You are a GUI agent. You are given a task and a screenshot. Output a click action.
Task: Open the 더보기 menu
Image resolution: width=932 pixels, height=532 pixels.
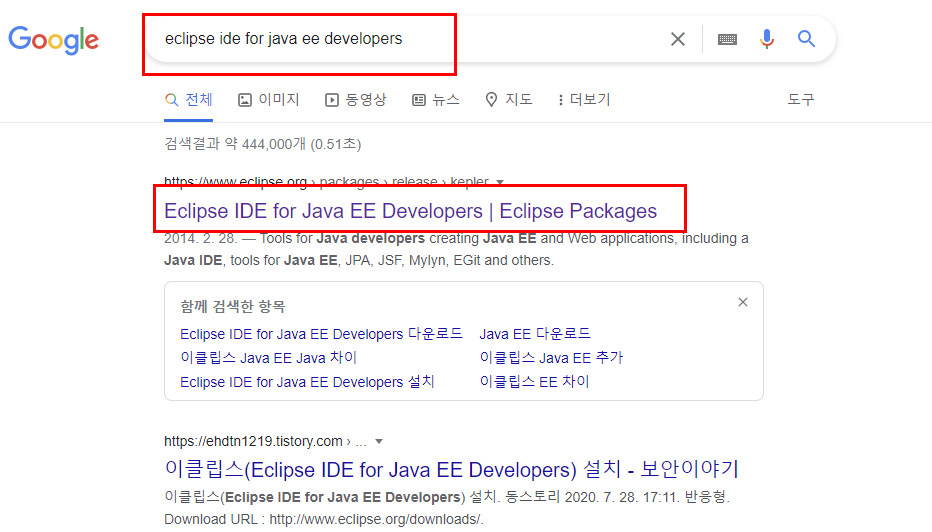584,99
